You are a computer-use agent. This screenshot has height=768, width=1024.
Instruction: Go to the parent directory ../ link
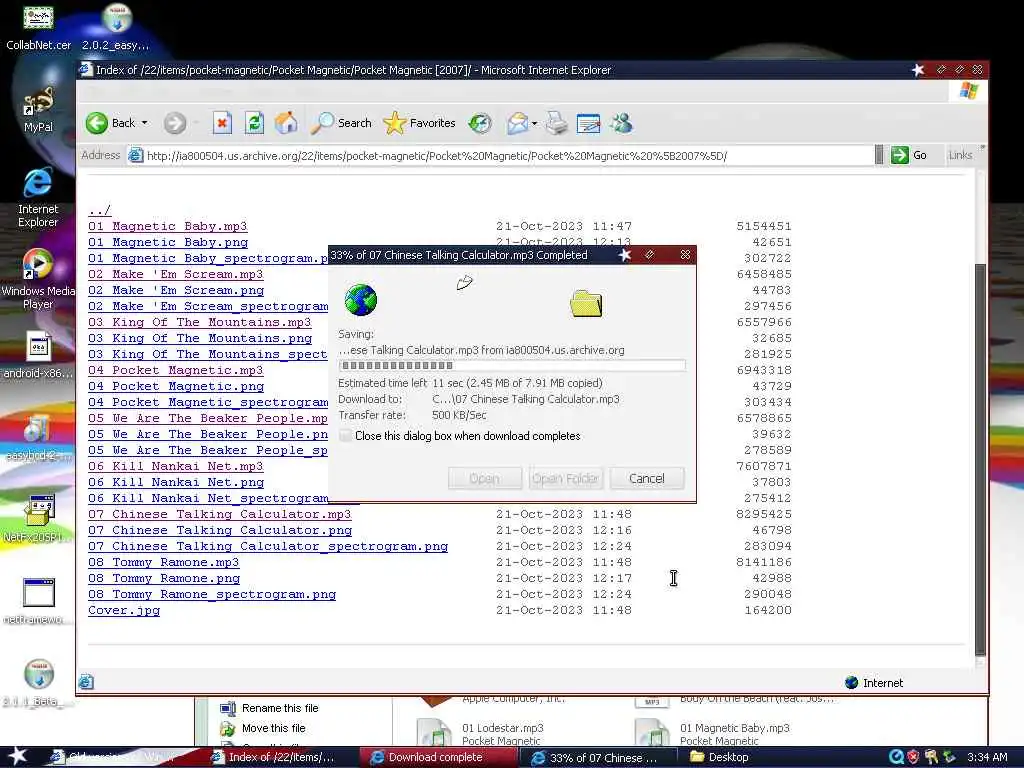coord(99,210)
